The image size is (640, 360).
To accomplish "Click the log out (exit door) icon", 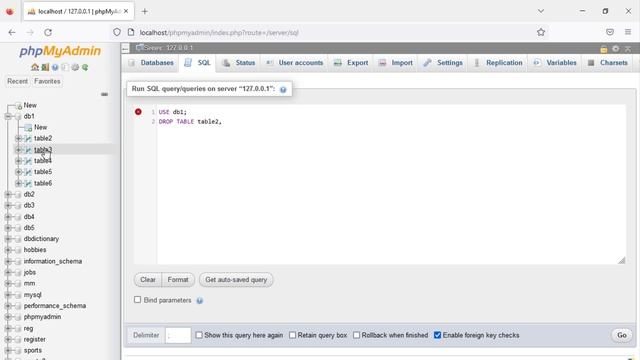I will tap(45, 67).
